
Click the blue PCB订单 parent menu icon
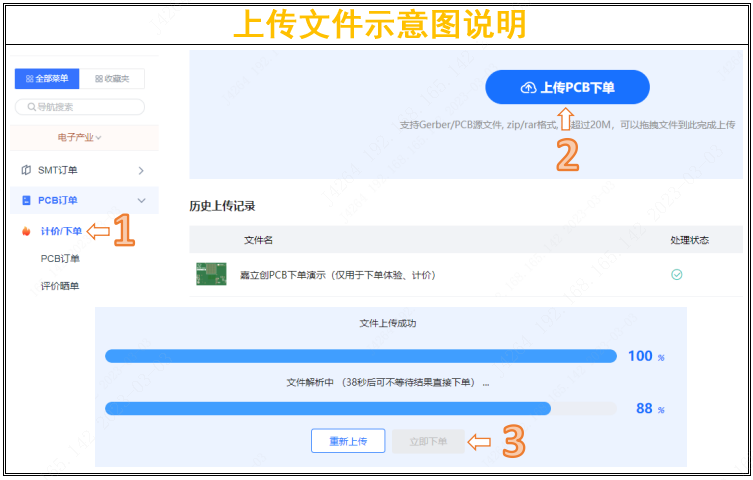[x=26, y=201]
